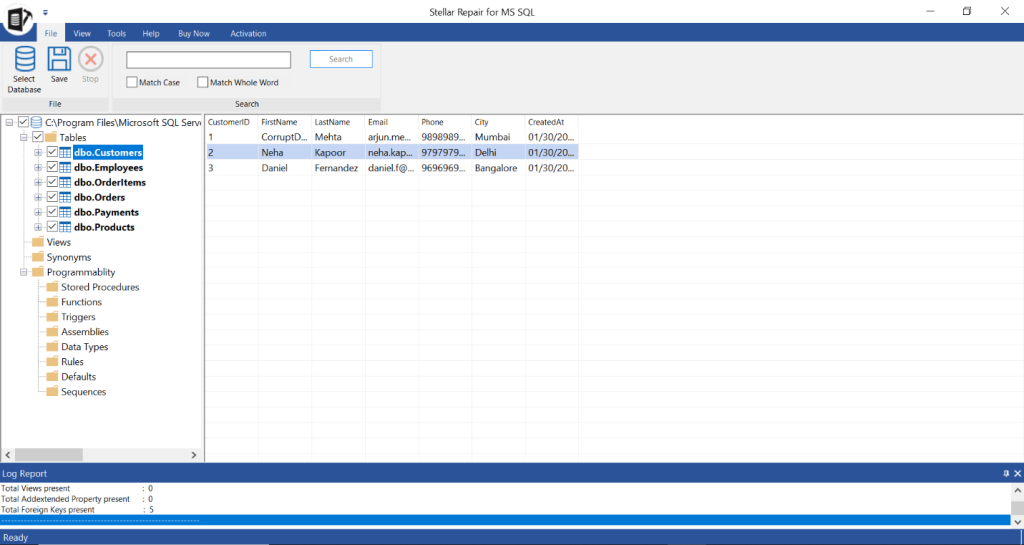The width and height of the screenshot is (1024, 545).
Task: Click the dbo.Customers table icon
Action: tap(65, 152)
